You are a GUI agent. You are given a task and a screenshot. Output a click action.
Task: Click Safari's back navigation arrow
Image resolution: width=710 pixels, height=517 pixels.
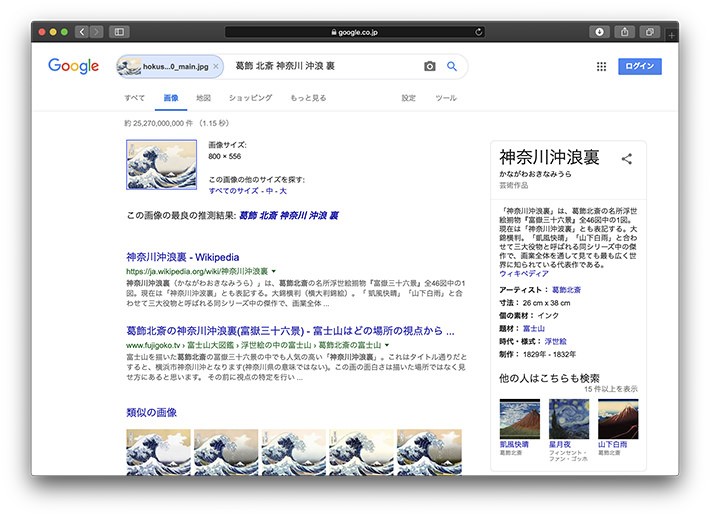pos(81,32)
